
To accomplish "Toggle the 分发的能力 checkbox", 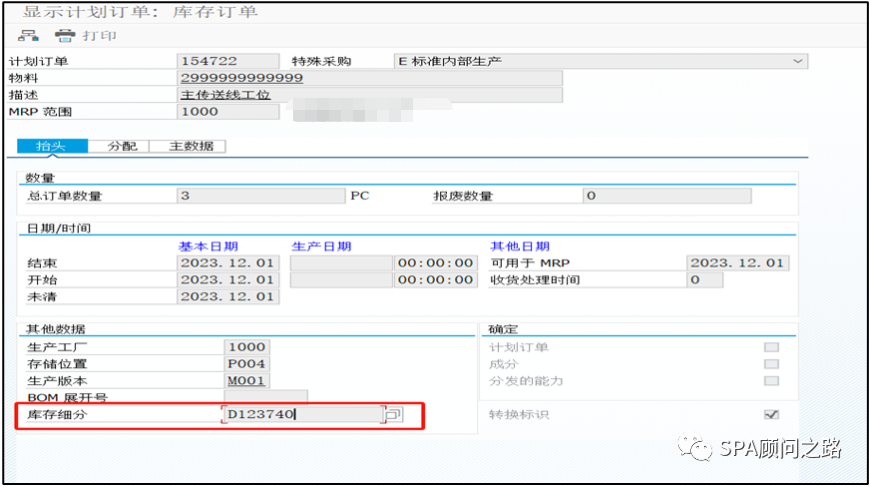I will click(771, 381).
